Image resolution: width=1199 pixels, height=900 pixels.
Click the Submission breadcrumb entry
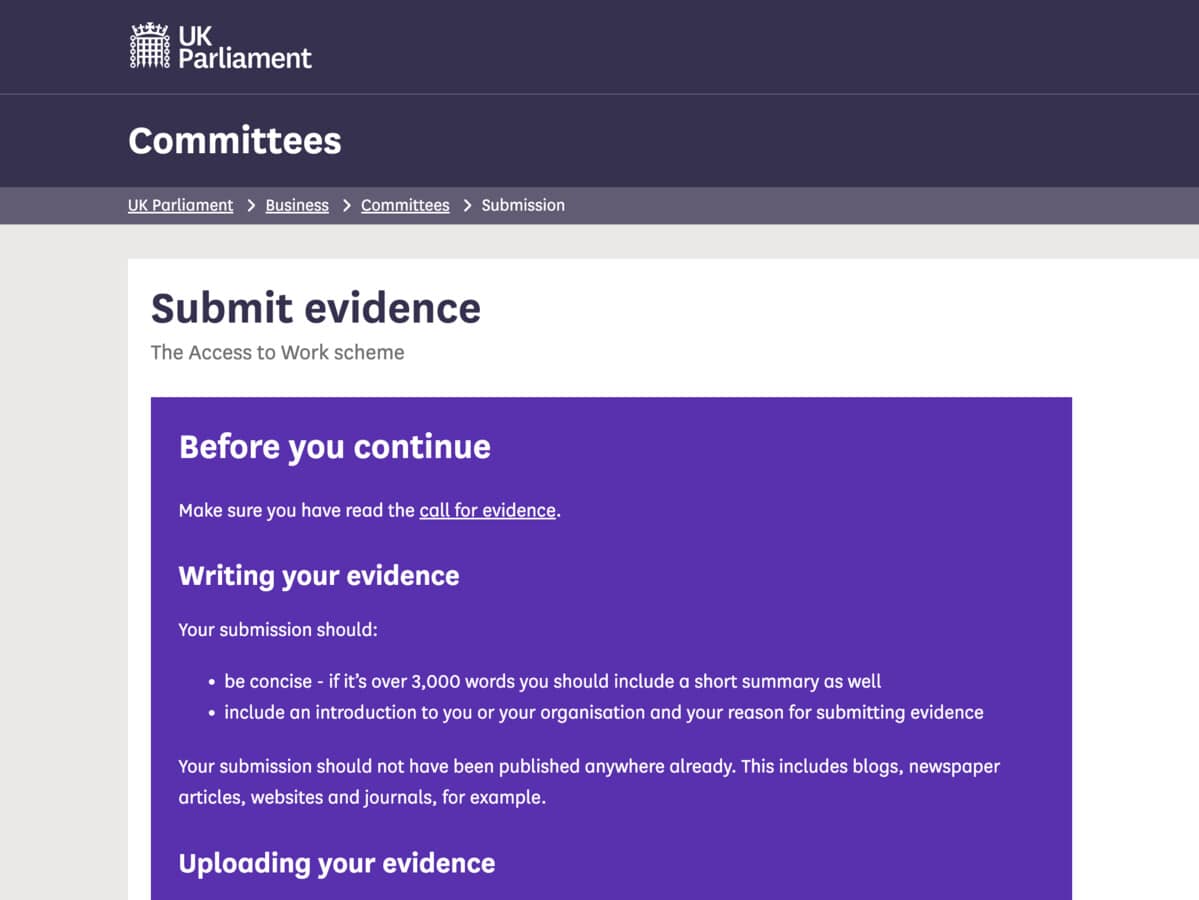click(523, 205)
